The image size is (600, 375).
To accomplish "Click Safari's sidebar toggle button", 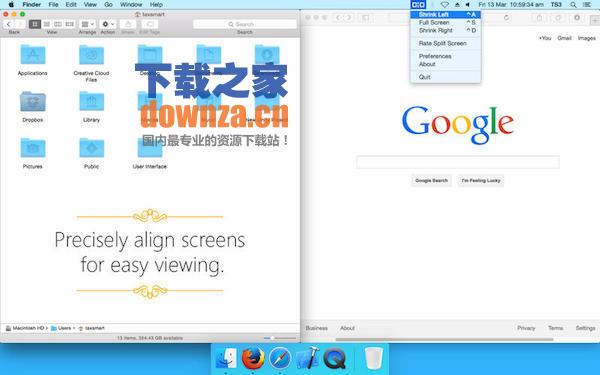I will 365,18.
